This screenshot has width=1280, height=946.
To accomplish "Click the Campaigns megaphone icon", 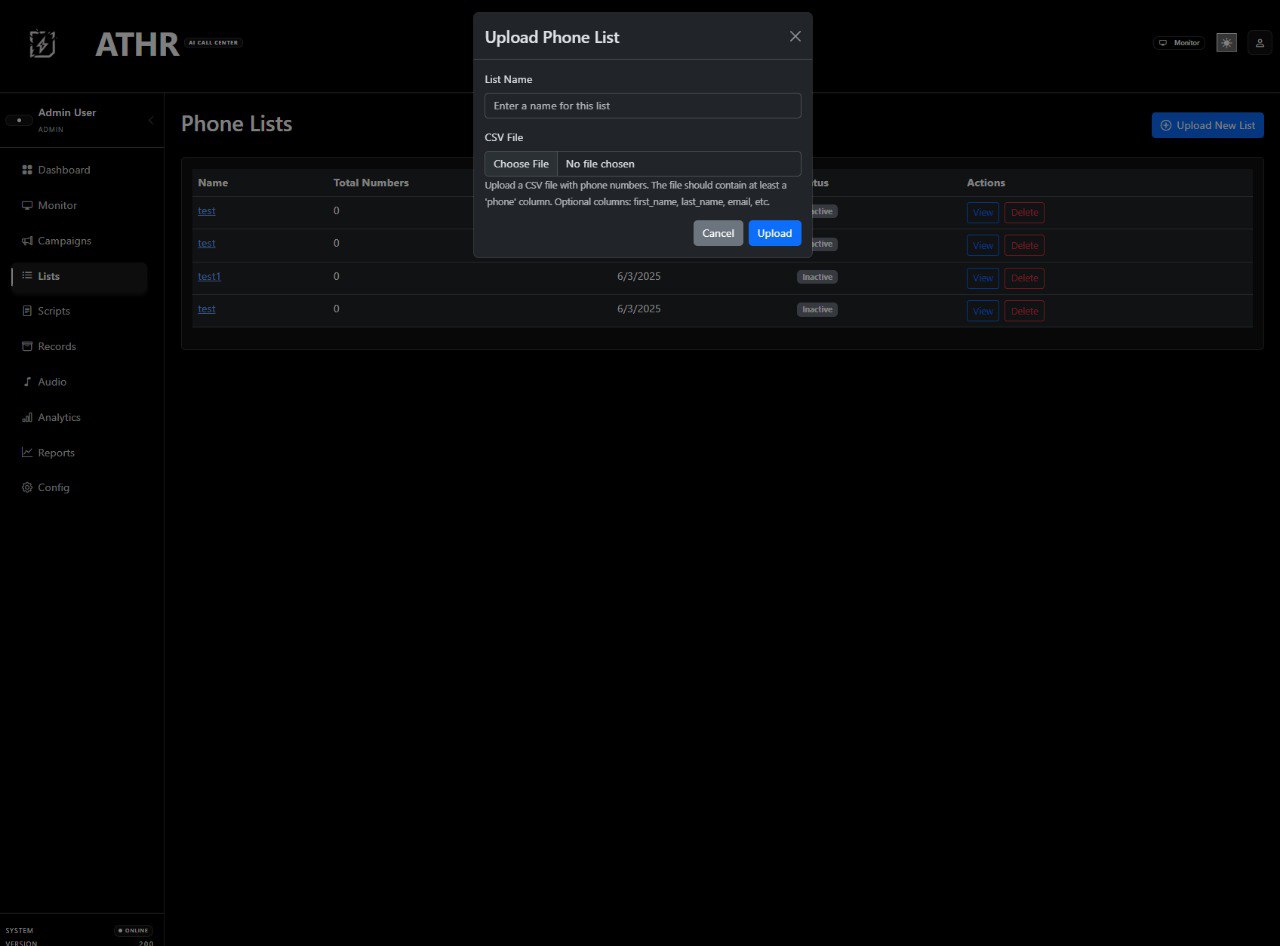I will 27,241.
